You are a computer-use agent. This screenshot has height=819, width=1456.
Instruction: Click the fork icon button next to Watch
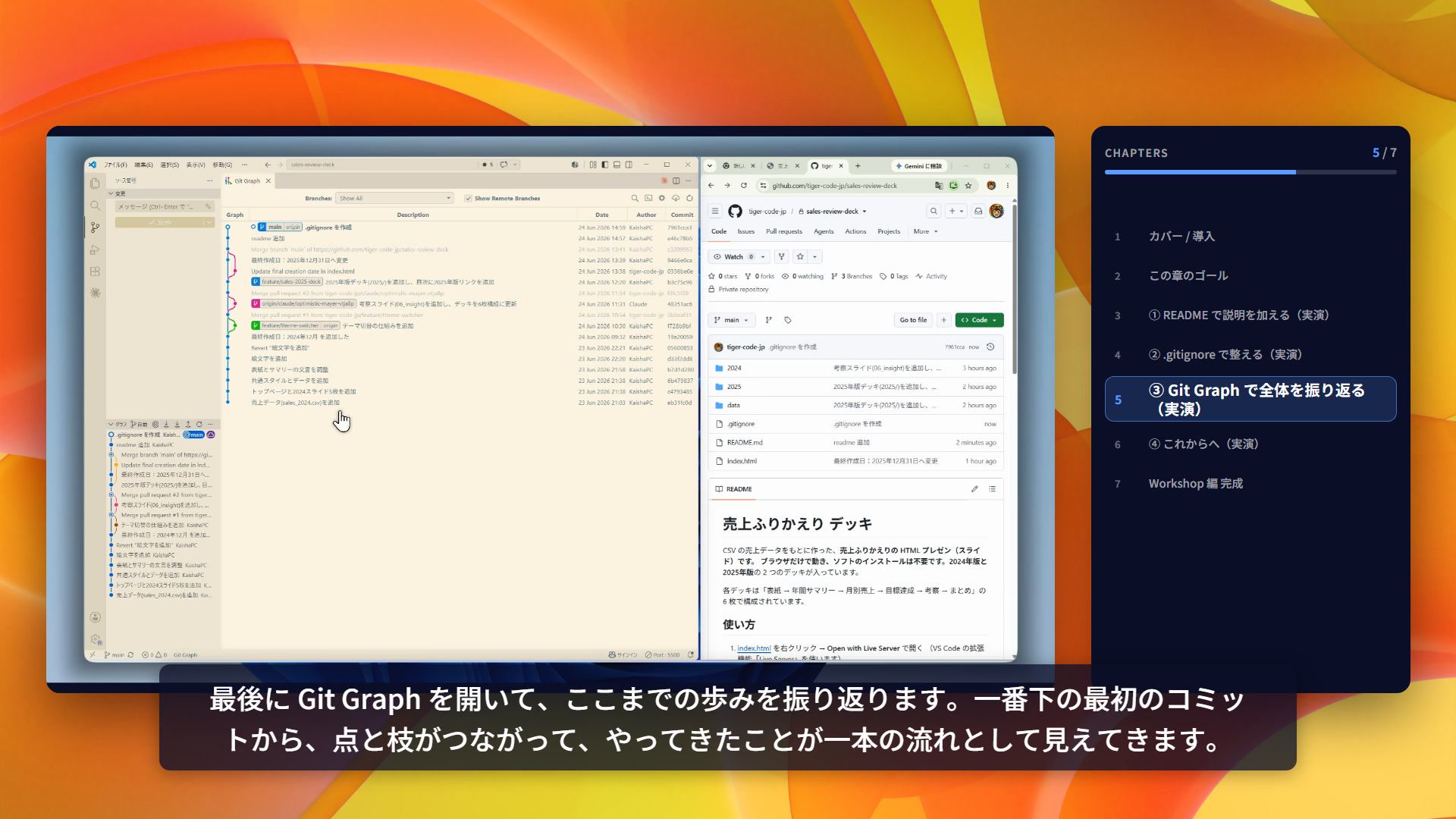pos(781,256)
